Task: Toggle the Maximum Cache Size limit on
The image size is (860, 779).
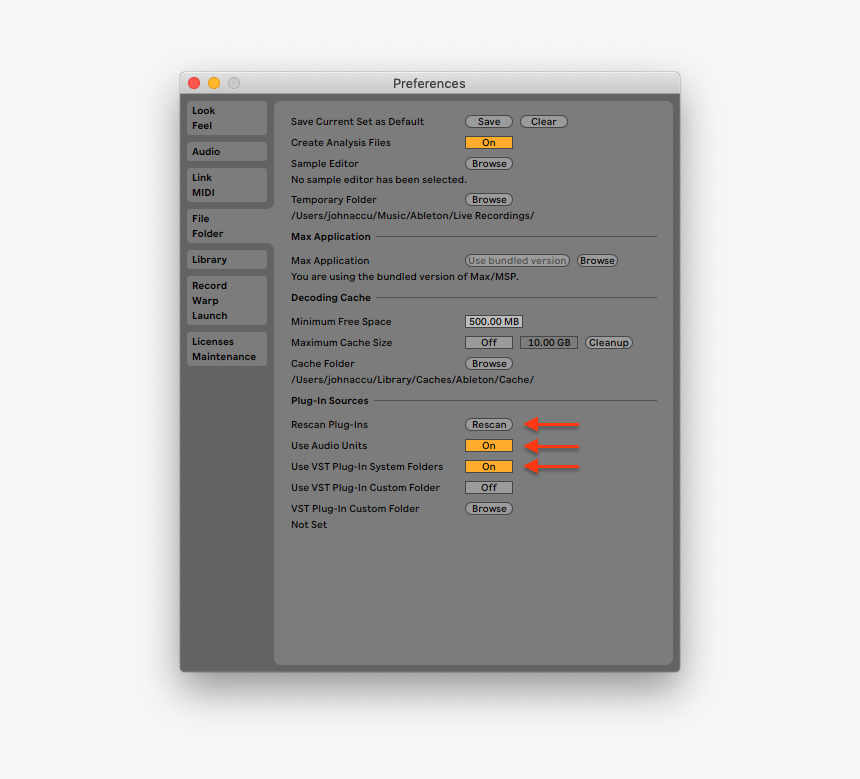Action: tap(488, 342)
